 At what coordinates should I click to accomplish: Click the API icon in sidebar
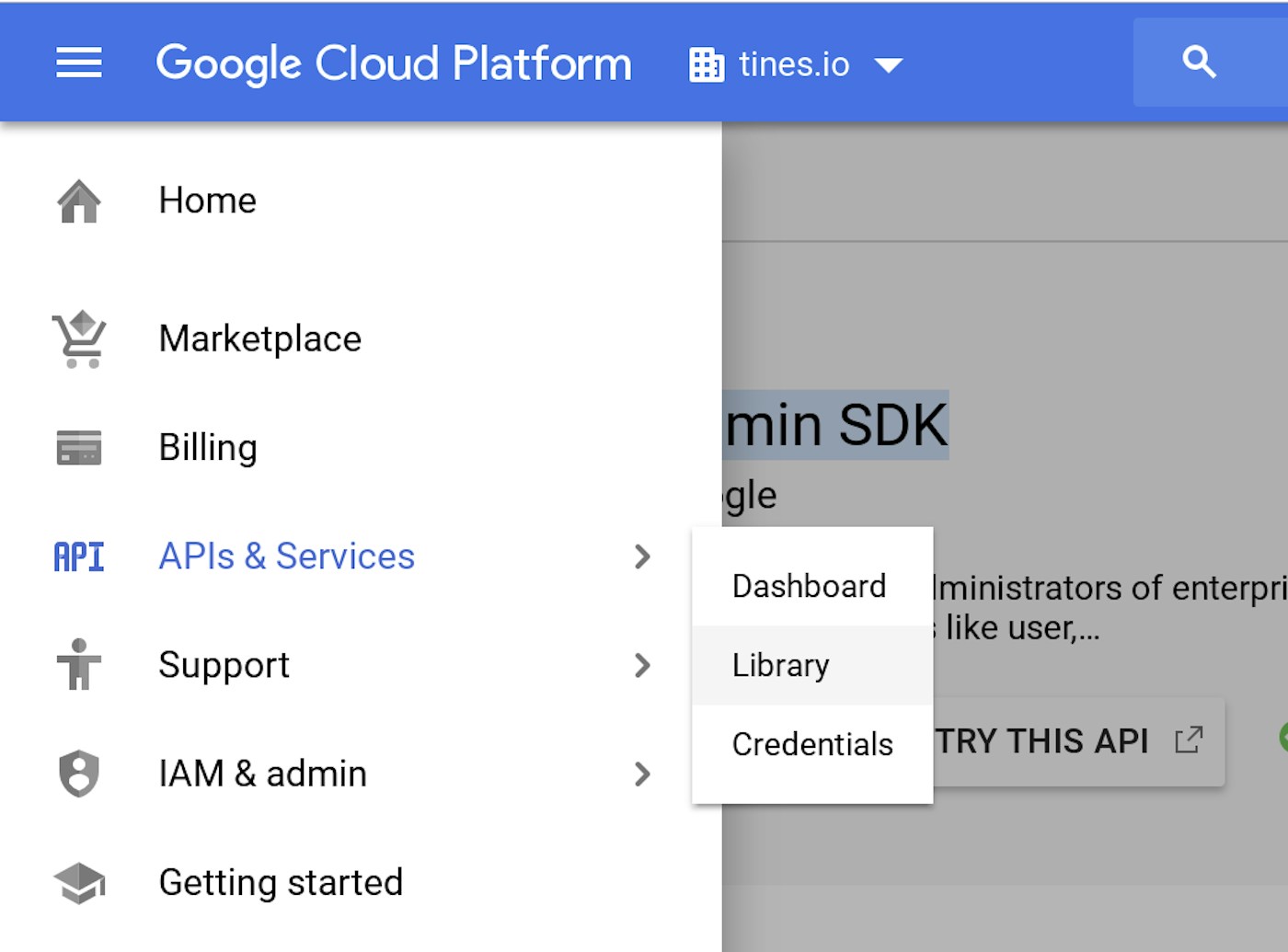click(79, 556)
